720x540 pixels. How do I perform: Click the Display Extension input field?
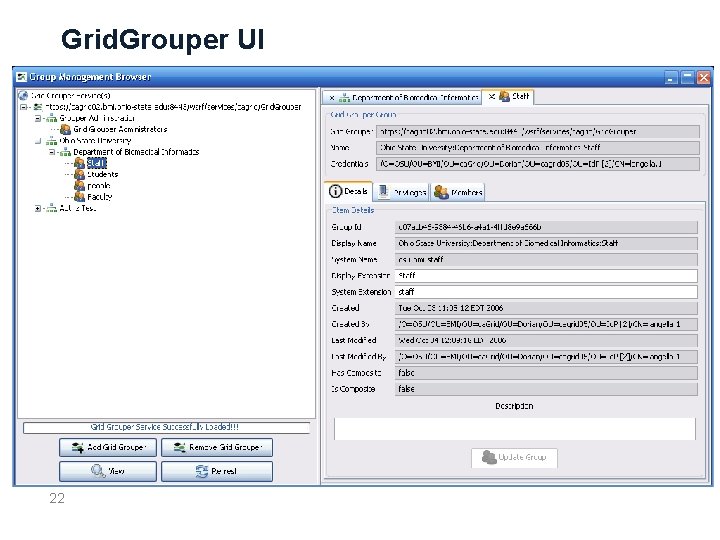546,276
